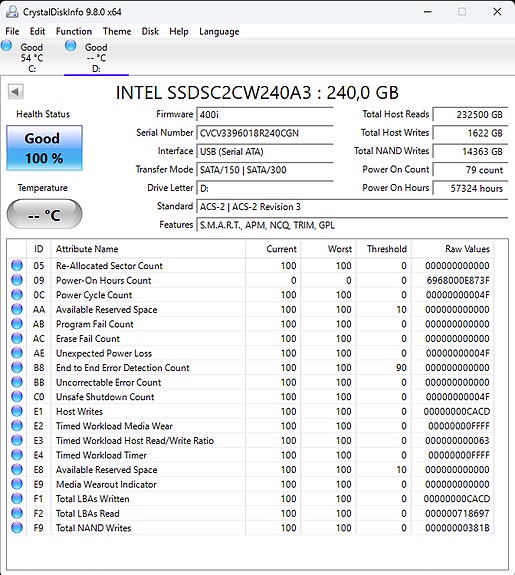
Task: Click the status orb for Media Wearout Indicator
Action: (x=17, y=484)
